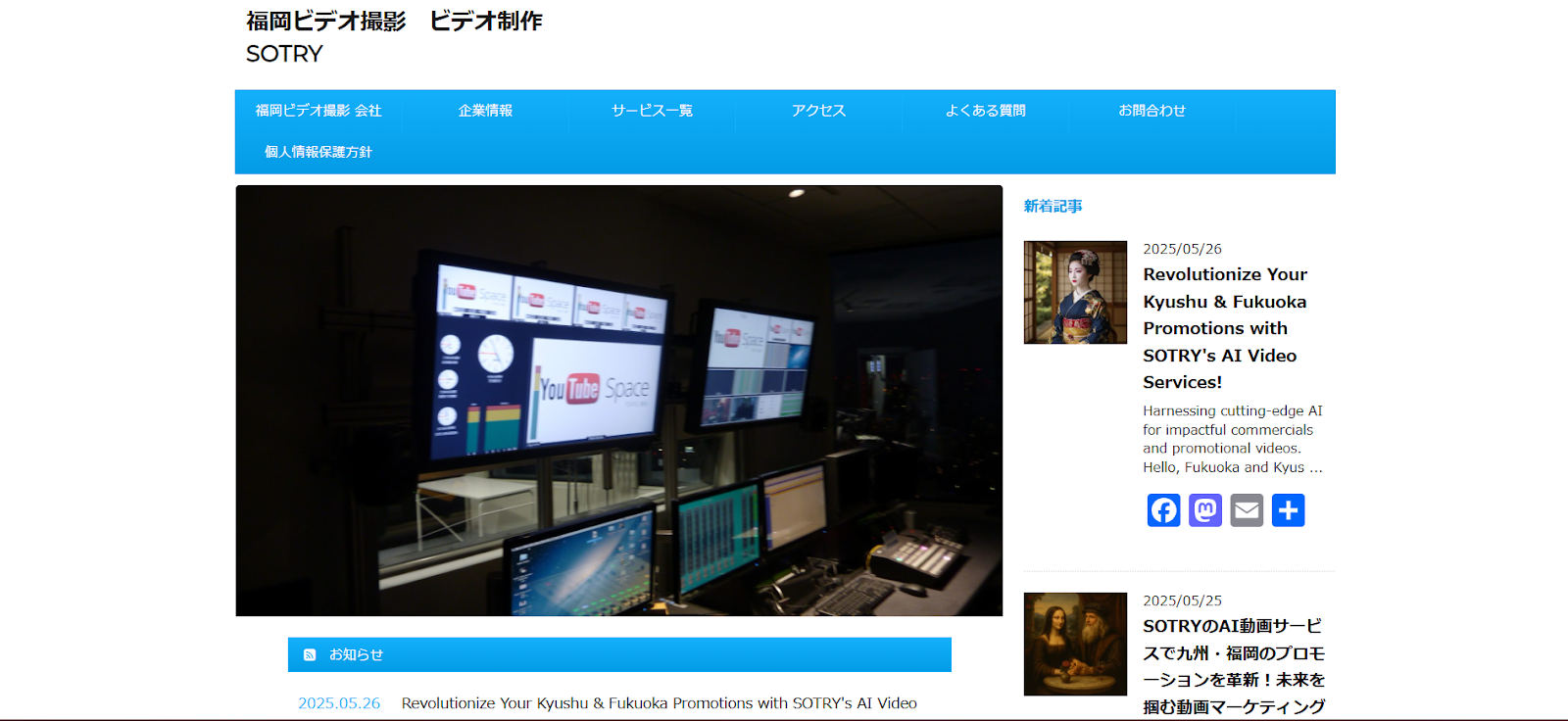
Task: Open the Mona Lisa article thumbnail
Action: pyautogui.click(x=1075, y=644)
